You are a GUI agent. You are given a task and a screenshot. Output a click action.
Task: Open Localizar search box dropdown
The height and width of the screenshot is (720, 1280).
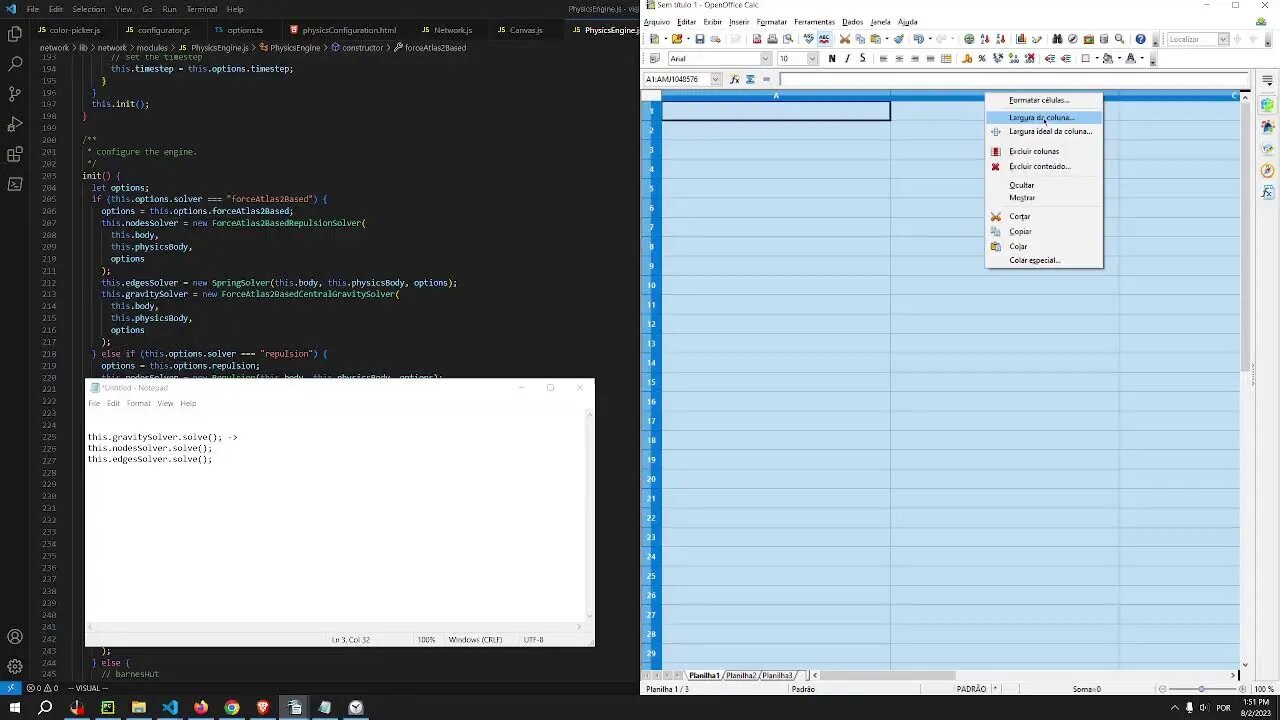click(1223, 39)
